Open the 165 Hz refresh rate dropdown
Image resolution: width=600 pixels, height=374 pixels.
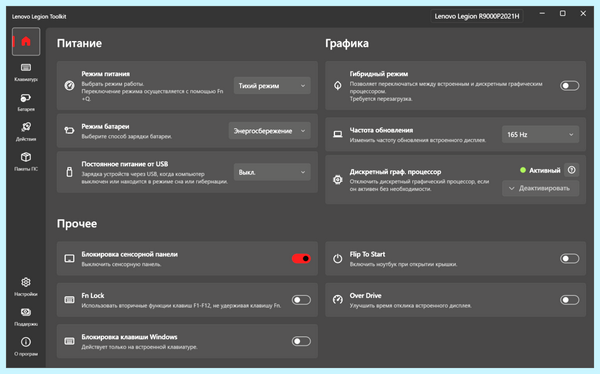click(540, 135)
